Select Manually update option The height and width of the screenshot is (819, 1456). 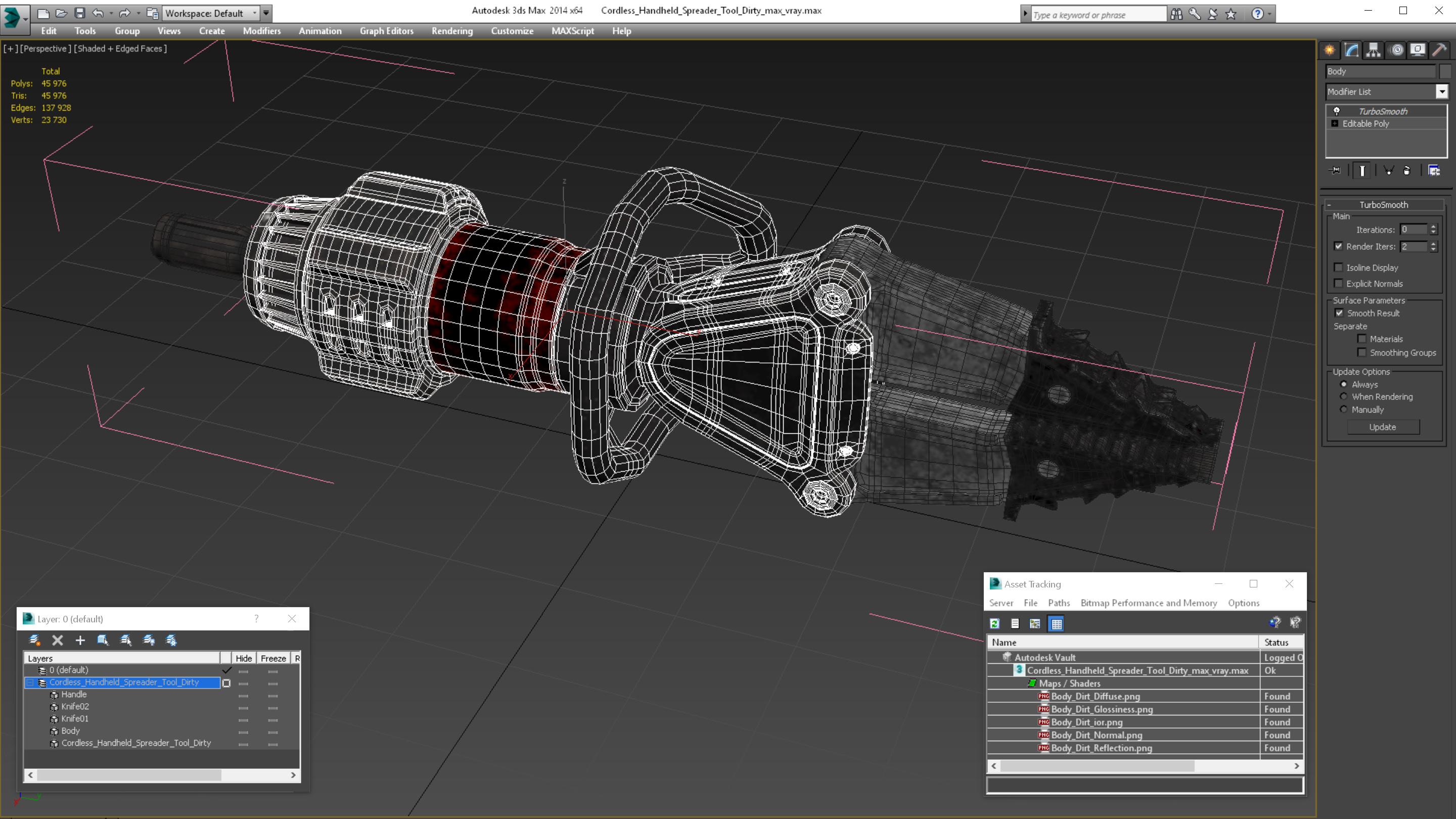1344,409
